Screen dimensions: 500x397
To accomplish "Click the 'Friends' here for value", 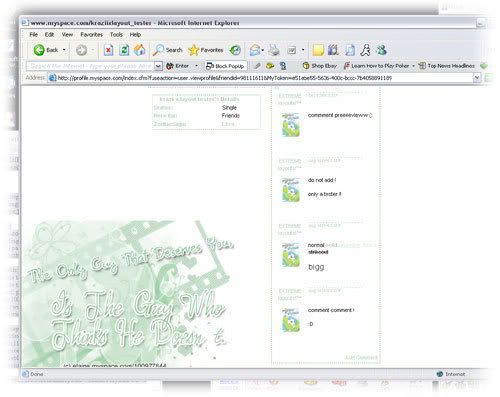I will tap(231, 116).
